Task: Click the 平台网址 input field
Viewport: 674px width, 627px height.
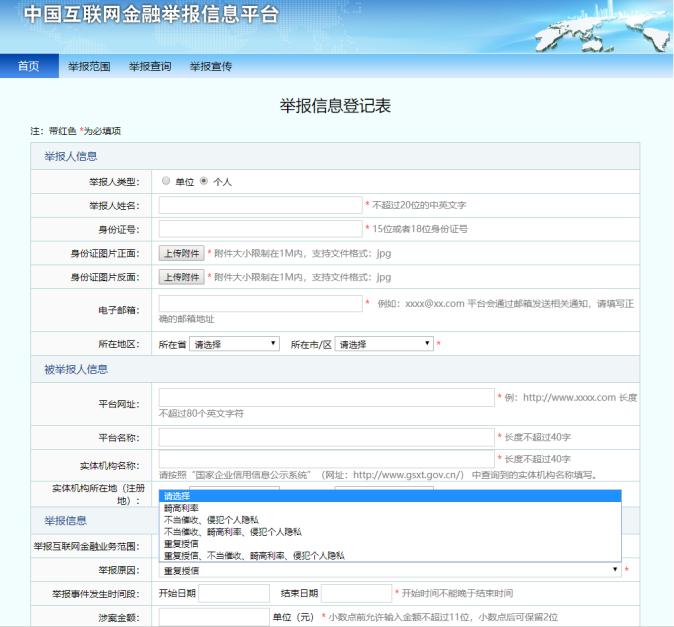Action: tap(327, 398)
